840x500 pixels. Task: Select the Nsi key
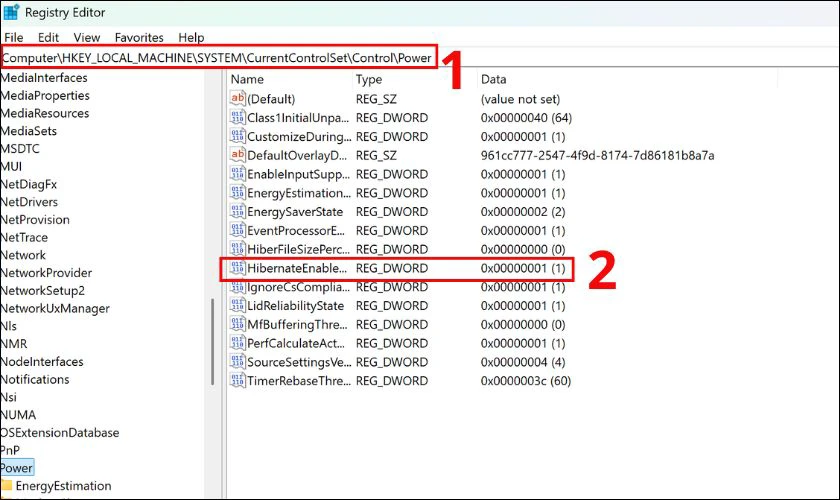[9, 397]
